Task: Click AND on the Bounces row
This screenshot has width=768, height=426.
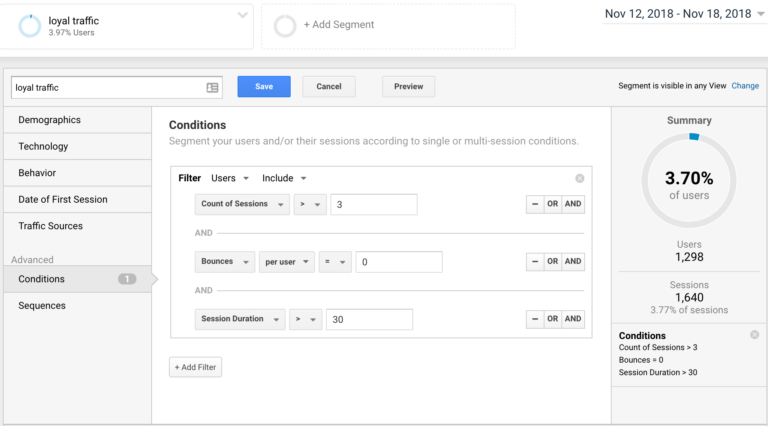Action: coord(573,261)
